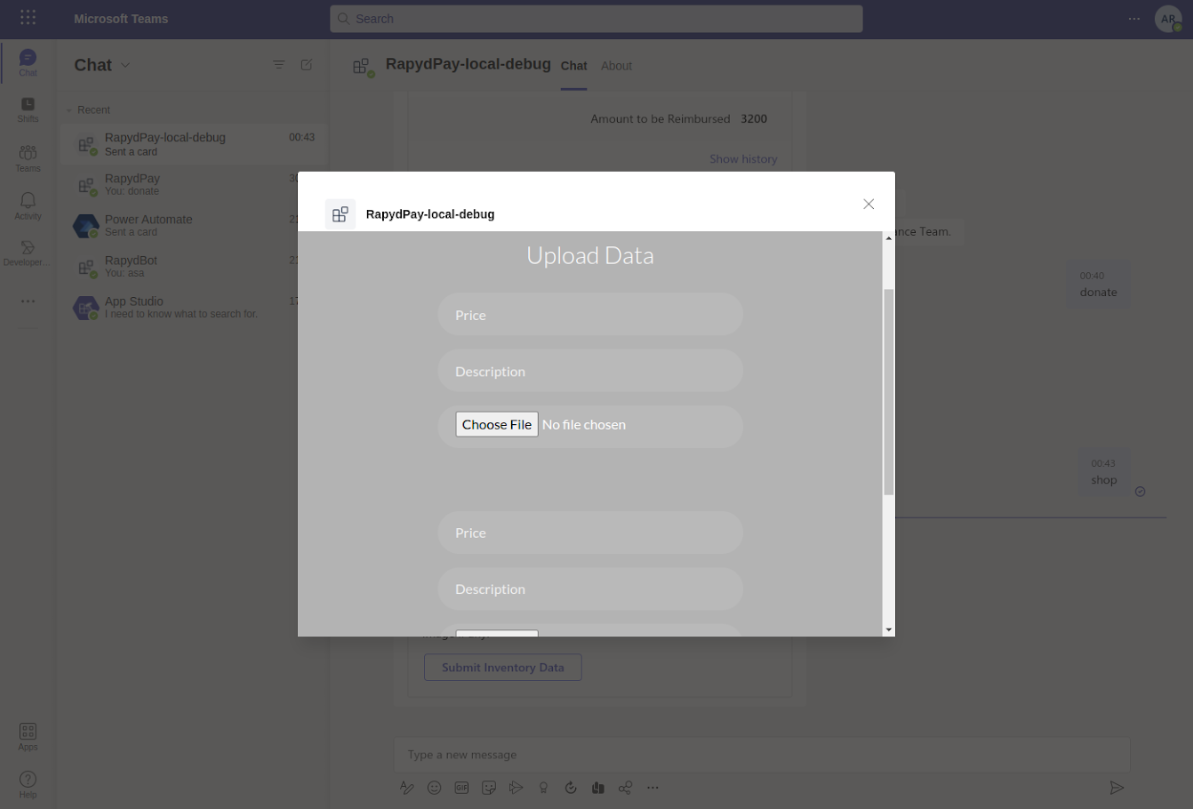Start a new chat
This screenshot has width=1193, height=809.
pyautogui.click(x=306, y=65)
